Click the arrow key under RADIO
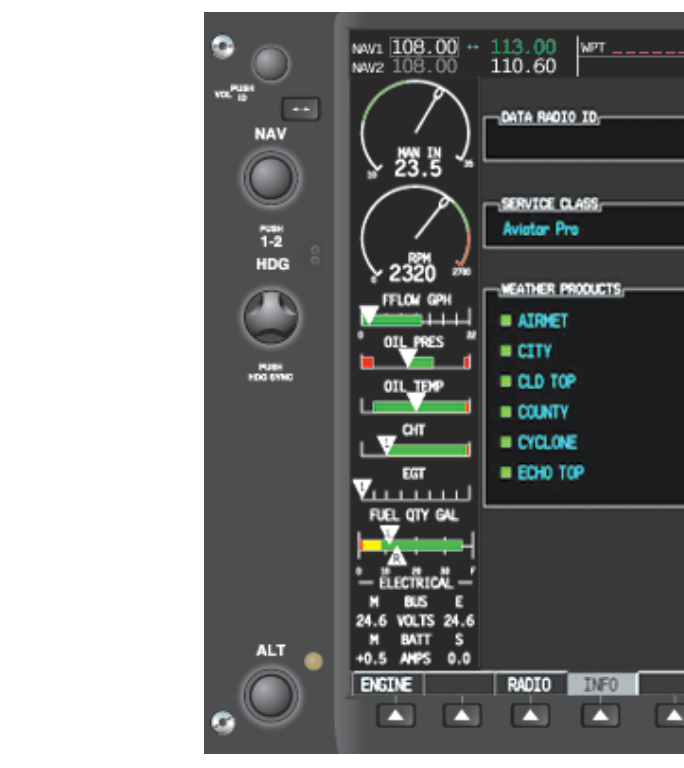 [530, 715]
